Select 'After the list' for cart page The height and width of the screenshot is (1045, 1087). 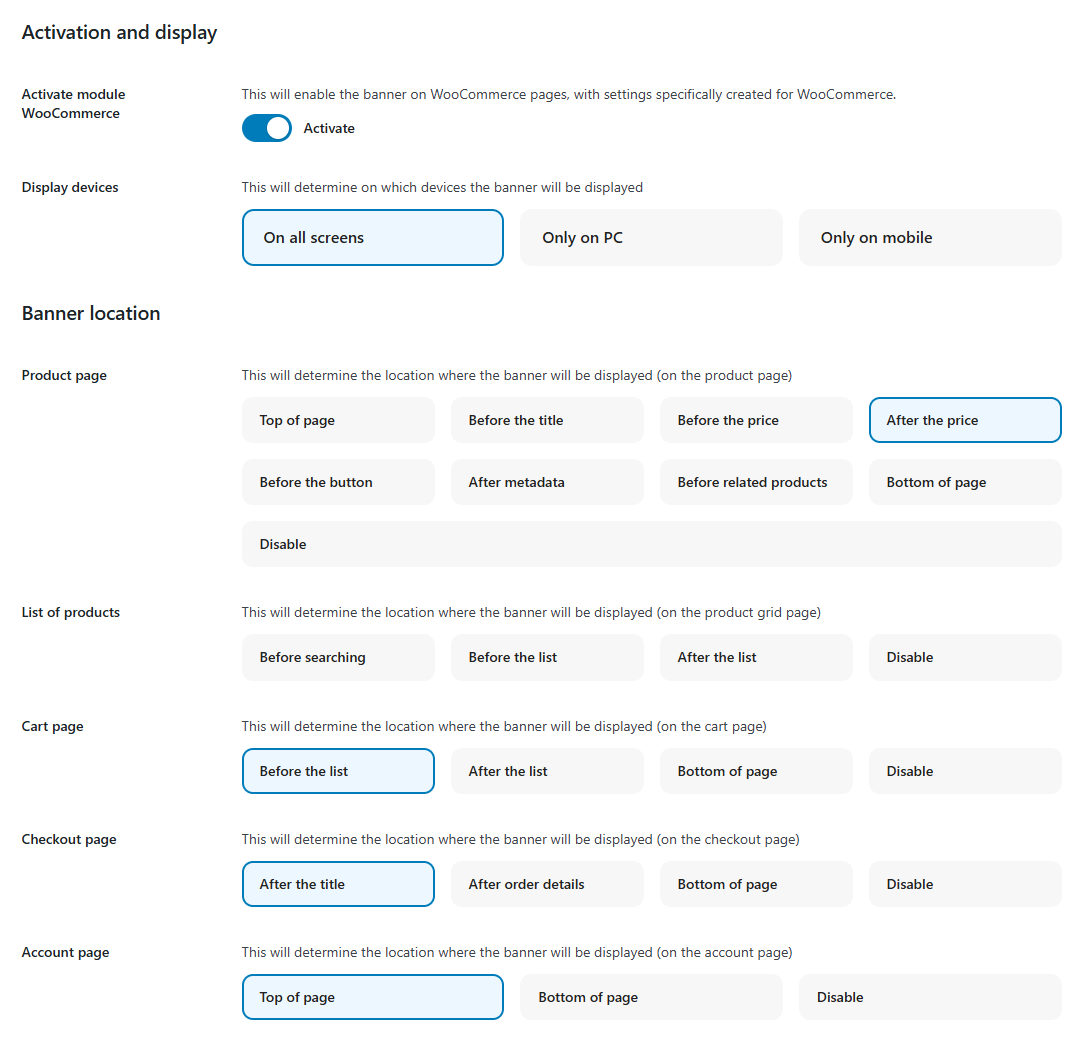[547, 771]
